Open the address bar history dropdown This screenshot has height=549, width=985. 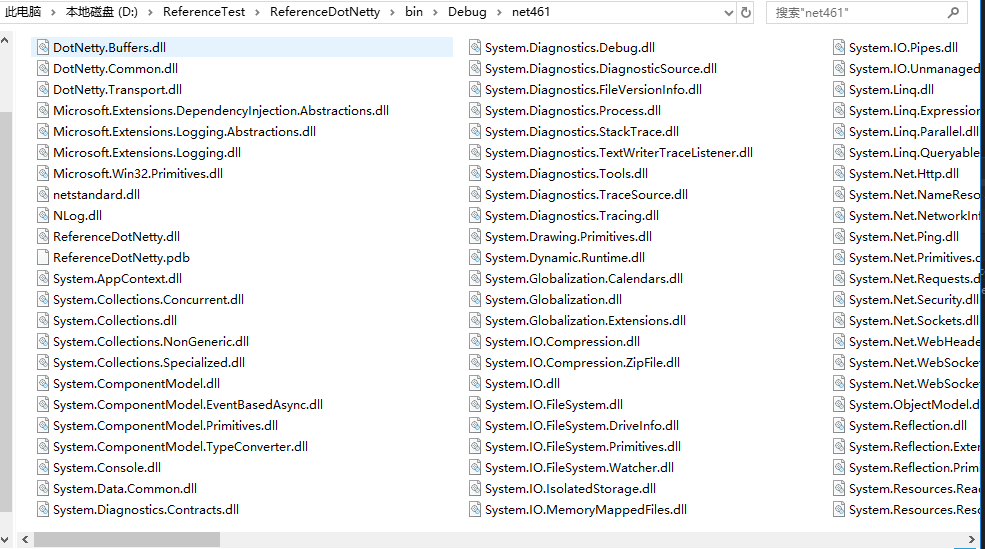729,13
